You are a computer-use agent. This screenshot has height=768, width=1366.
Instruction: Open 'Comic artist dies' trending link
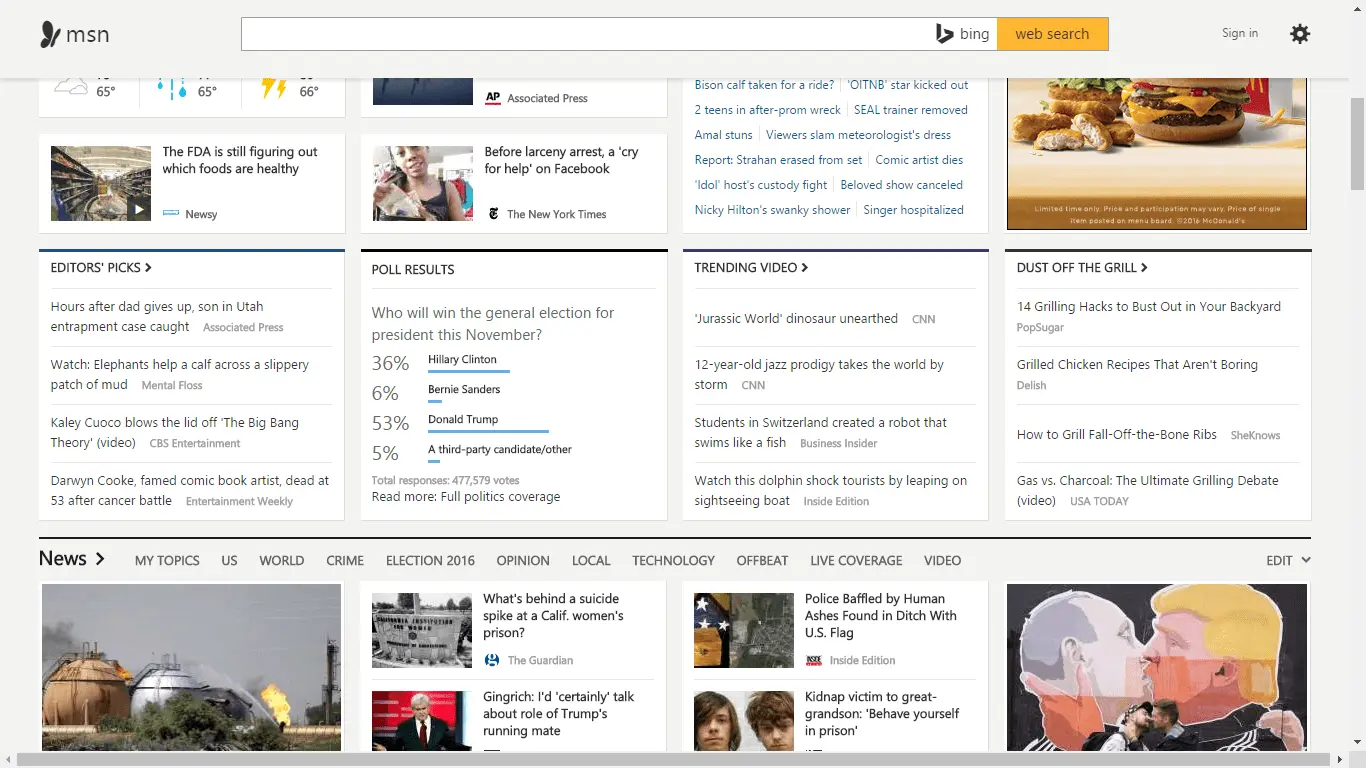919,160
